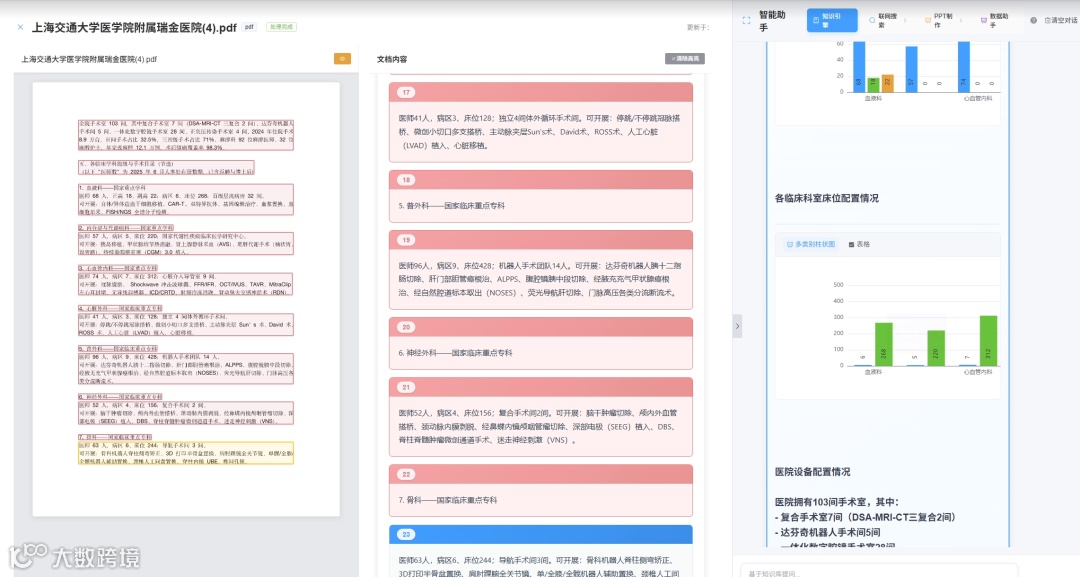Image resolution: width=1080 pixels, height=577 pixels.
Task: Click the 数据助手 purple icon
Action: click(x=984, y=21)
